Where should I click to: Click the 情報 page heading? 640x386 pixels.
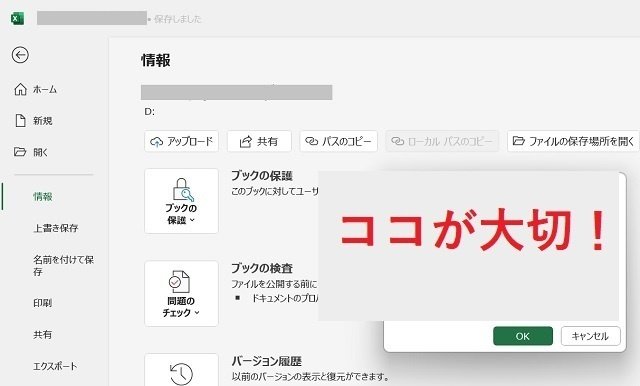click(156, 60)
